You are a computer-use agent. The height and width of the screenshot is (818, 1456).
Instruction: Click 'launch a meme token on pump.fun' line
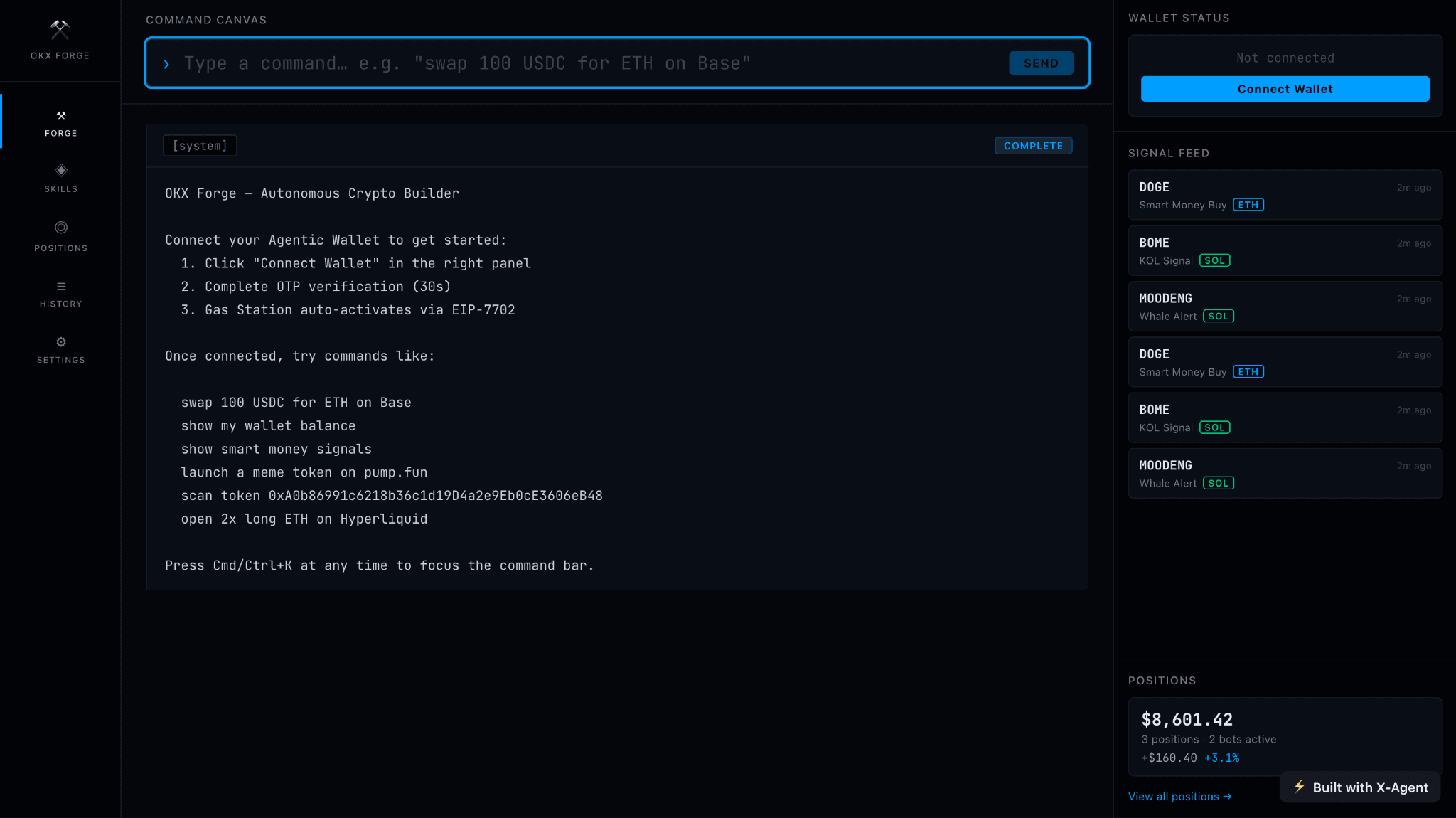click(304, 473)
